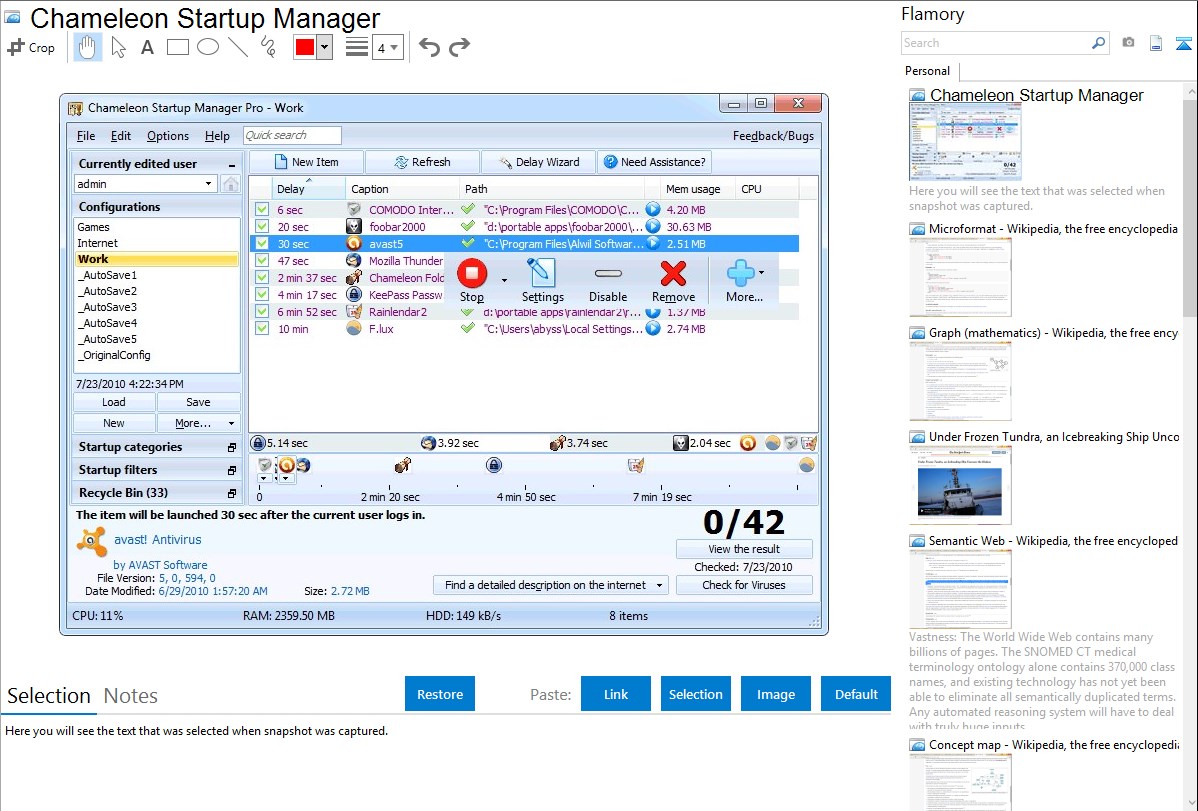Open the Help menu
Screen dimensions: 1198x811
217,136
